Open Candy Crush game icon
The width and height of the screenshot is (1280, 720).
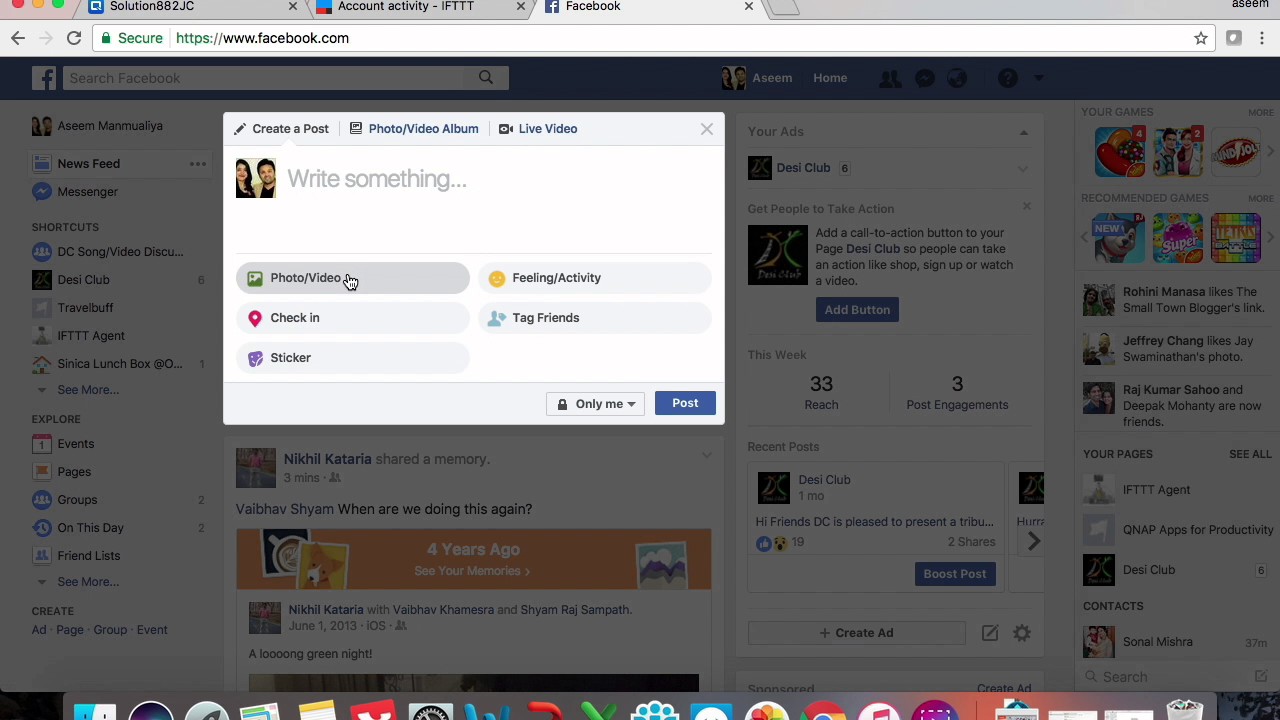[x=1120, y=152]
